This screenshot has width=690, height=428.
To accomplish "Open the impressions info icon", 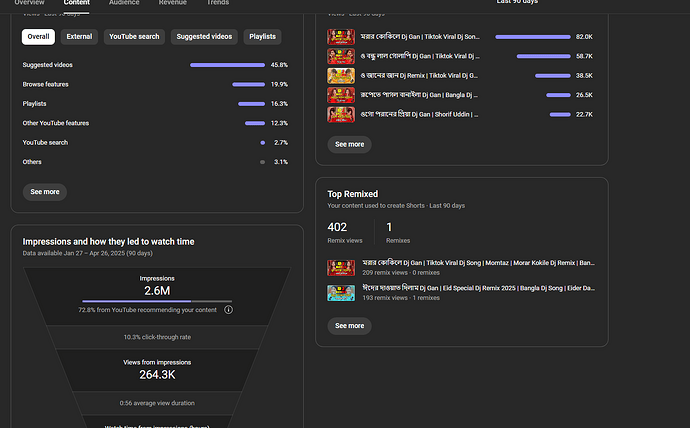I will (228, 310).
